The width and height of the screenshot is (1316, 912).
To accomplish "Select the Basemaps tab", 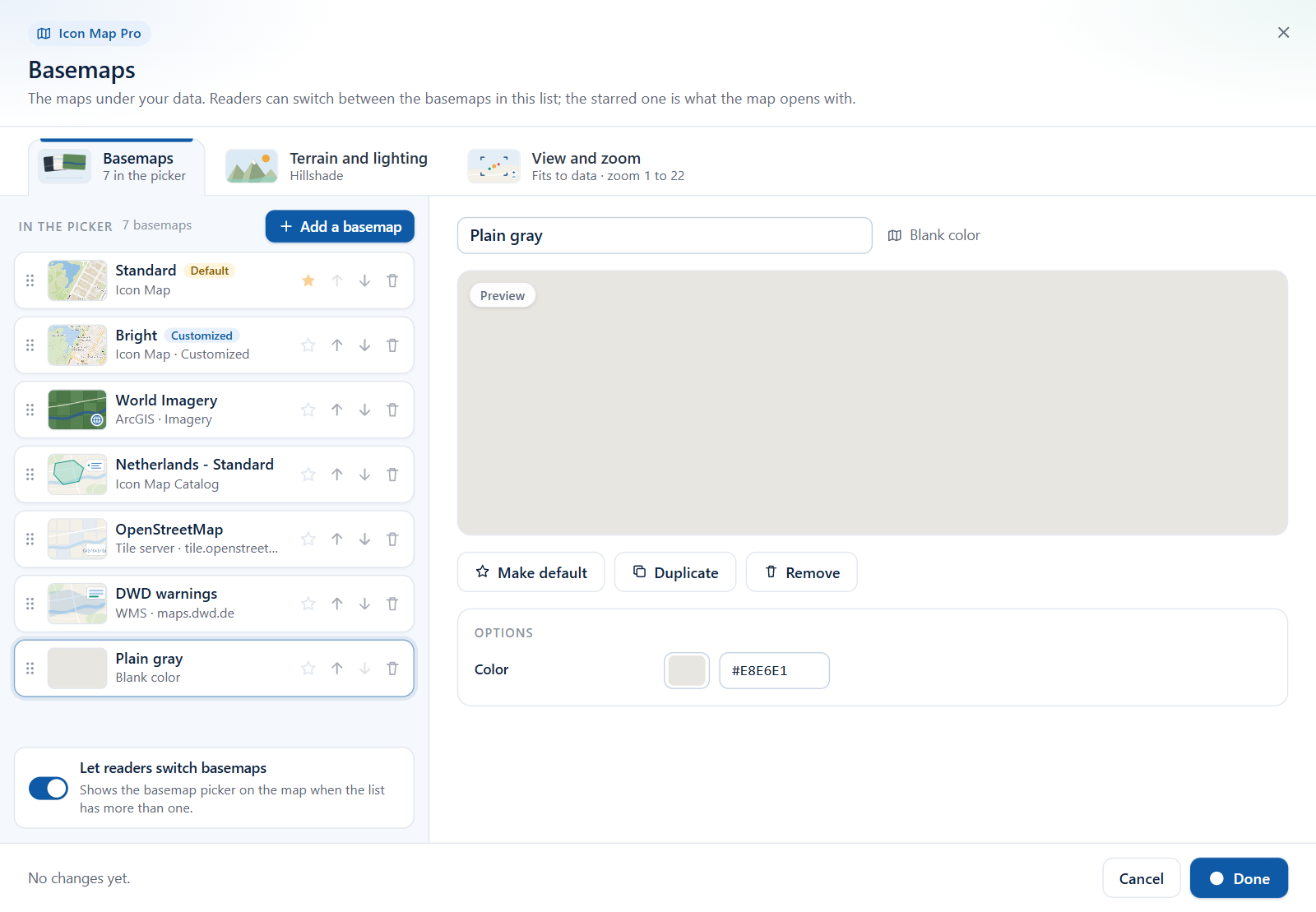I will pos(116,167).
